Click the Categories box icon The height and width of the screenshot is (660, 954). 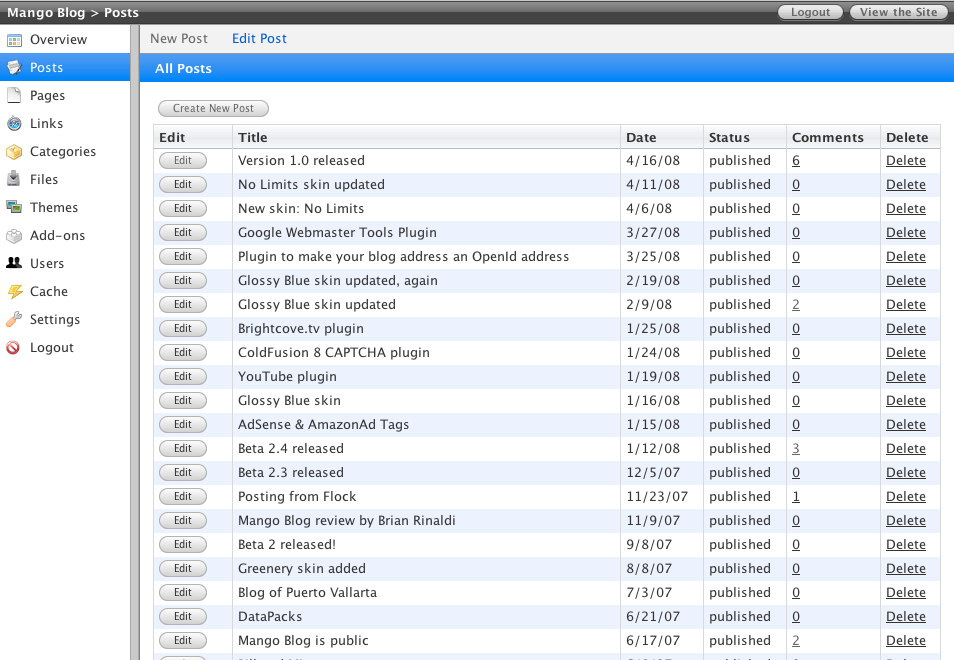pos(14,151)
